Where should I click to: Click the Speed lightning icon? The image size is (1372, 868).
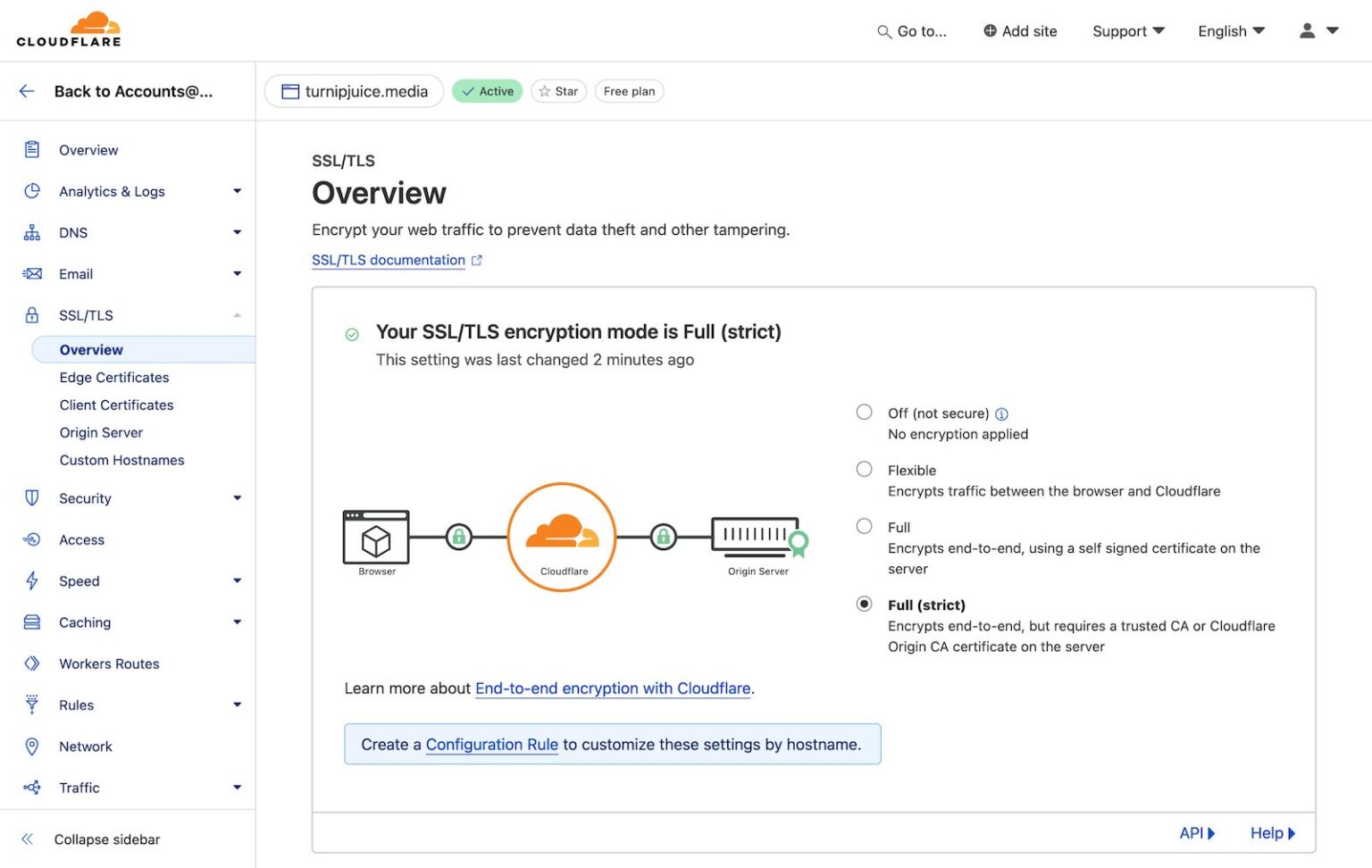32,580
